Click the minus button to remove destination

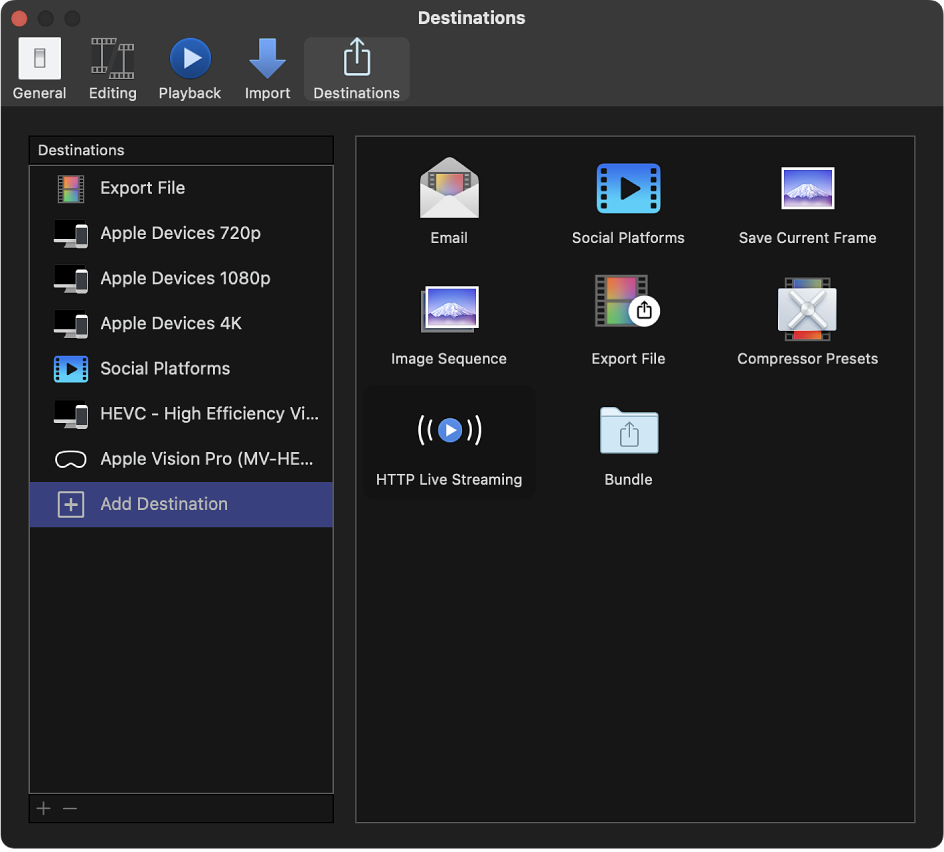[x=69, y=808]
